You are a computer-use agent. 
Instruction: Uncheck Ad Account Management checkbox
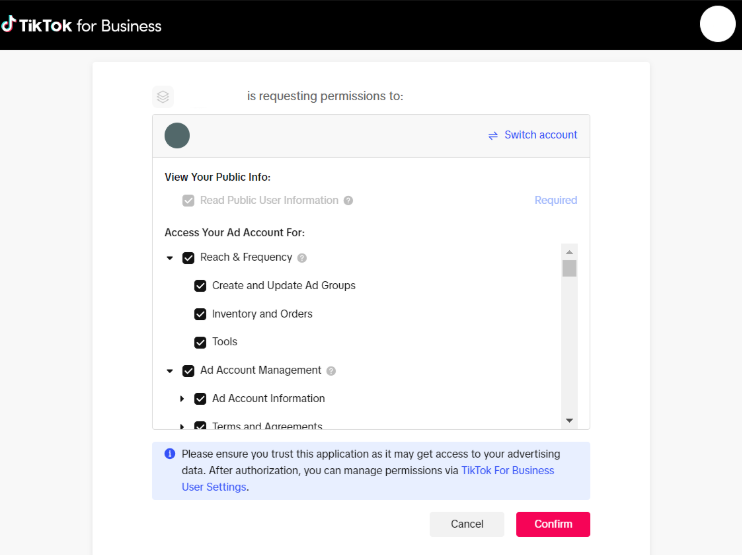pos(188,370)
